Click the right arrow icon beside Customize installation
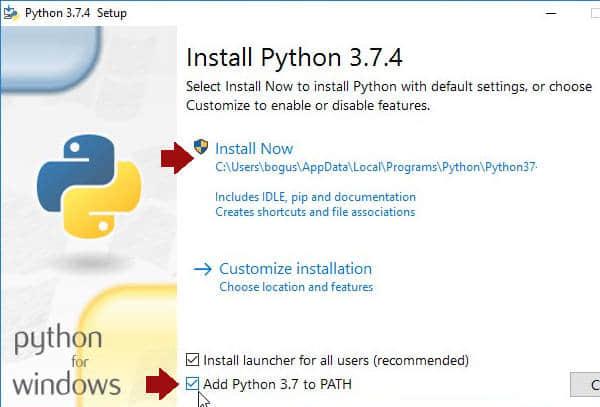 coord(203,269)
